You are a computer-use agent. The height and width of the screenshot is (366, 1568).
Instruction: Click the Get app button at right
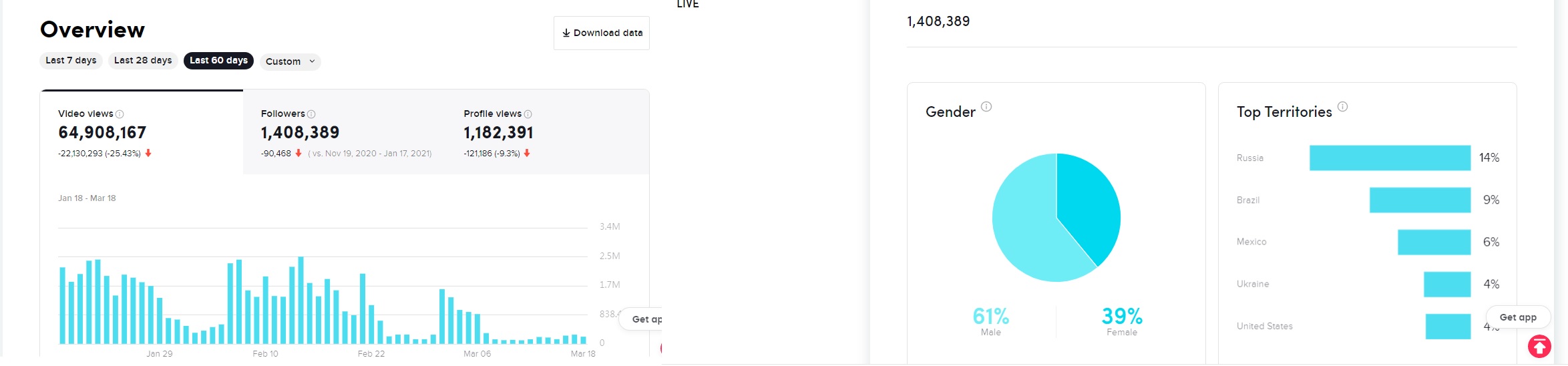coord(1518,317)
